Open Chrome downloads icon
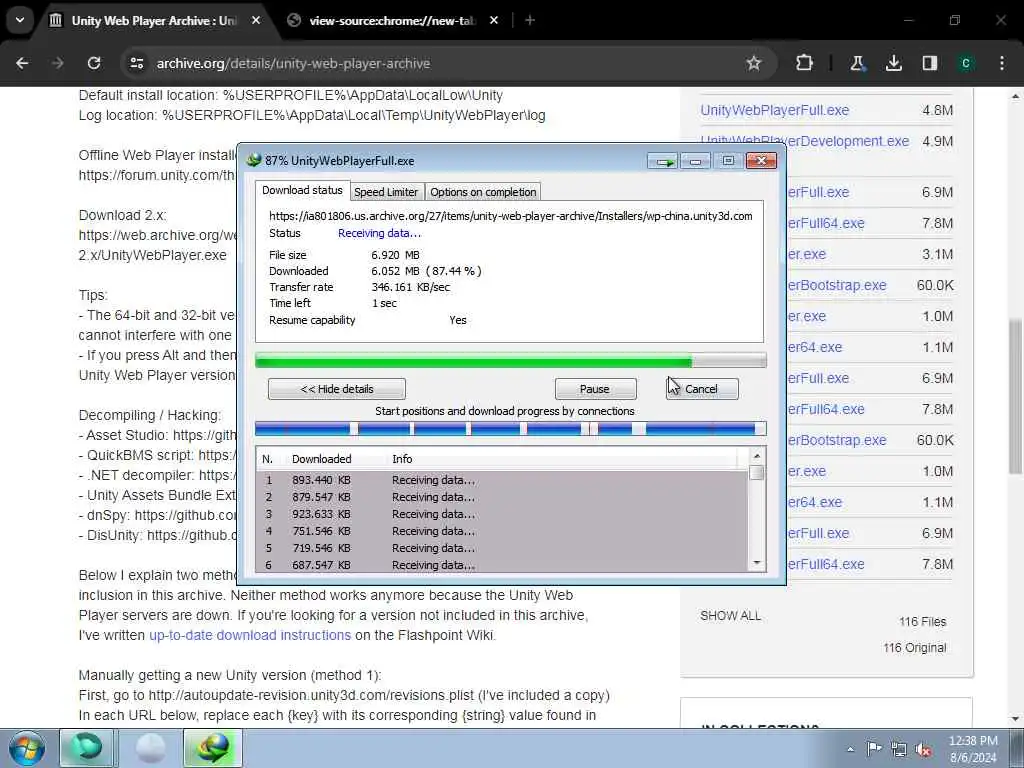 pyautogui.click(x=893, y=63)
